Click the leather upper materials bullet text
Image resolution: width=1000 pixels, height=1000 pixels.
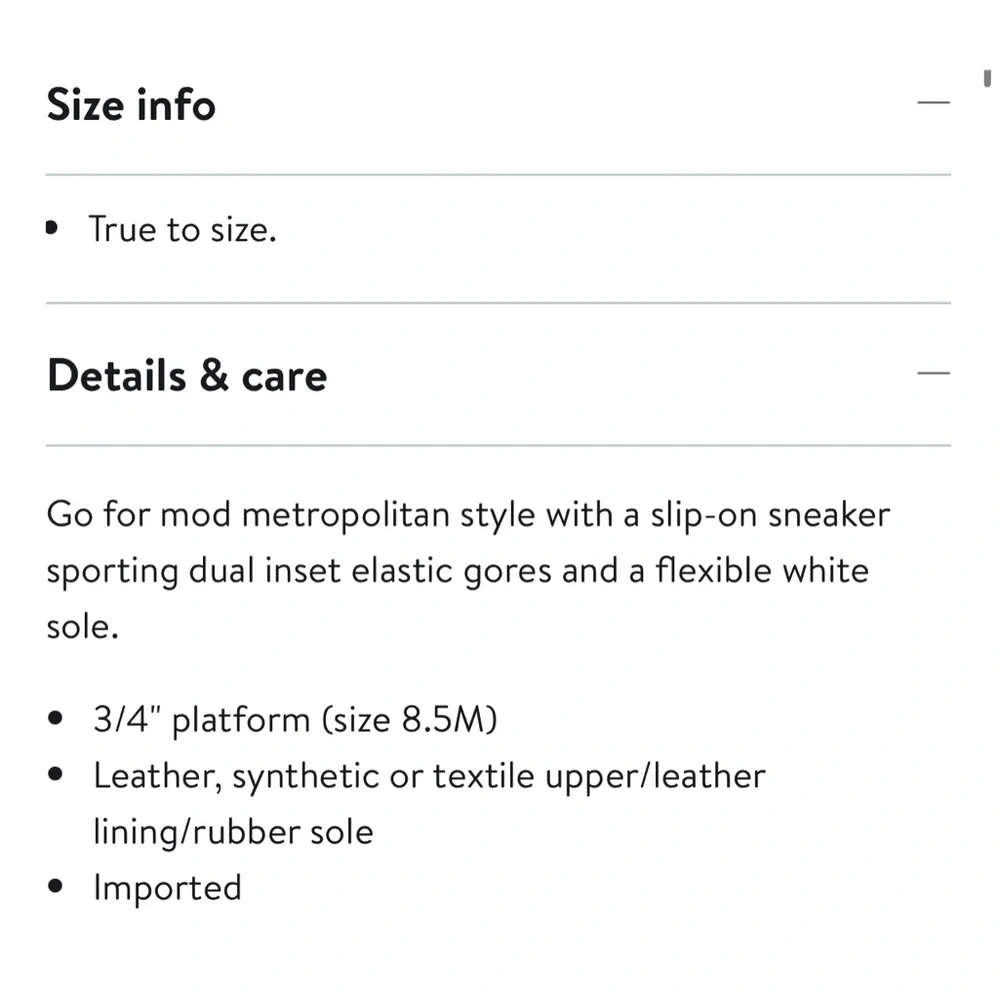point(429,804)
